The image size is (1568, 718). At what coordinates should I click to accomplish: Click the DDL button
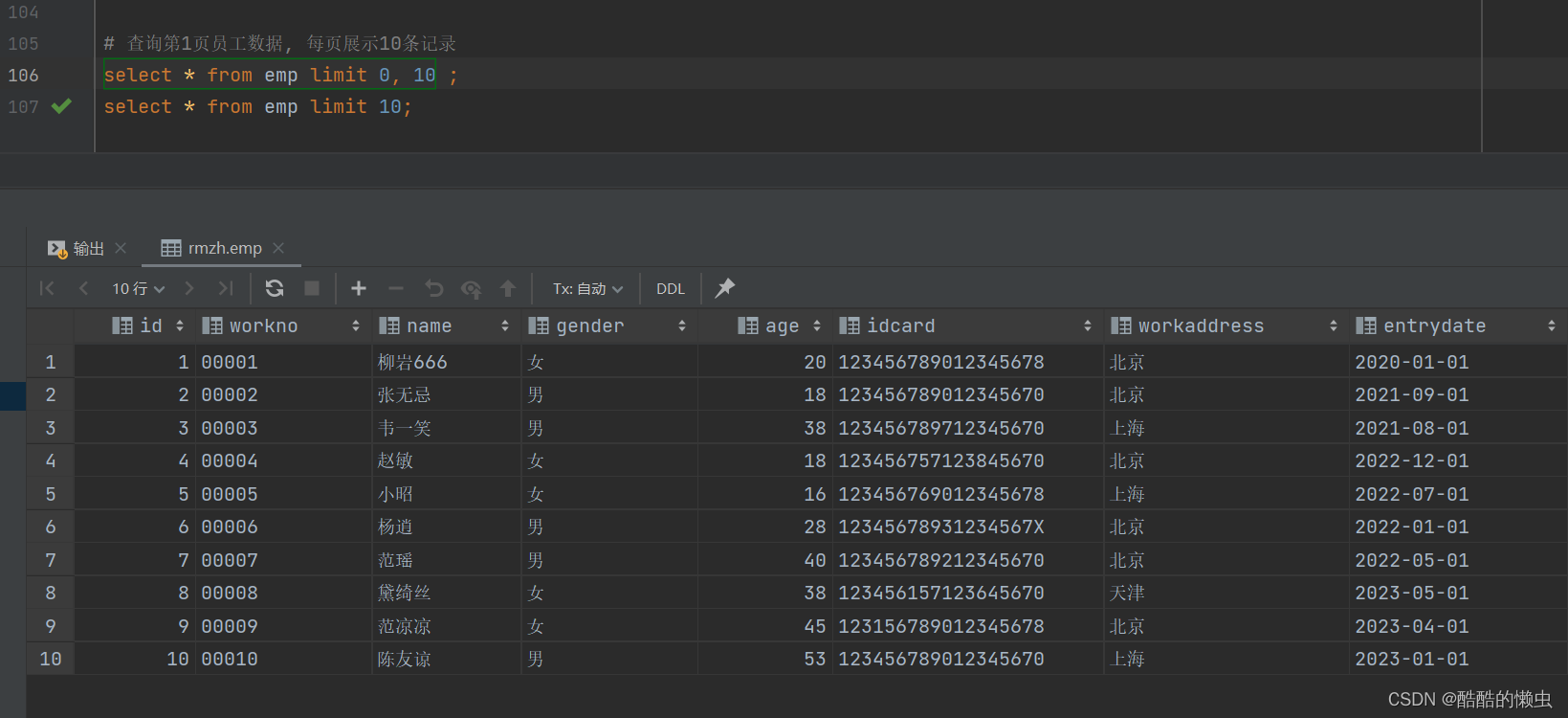tap(671, 288)
